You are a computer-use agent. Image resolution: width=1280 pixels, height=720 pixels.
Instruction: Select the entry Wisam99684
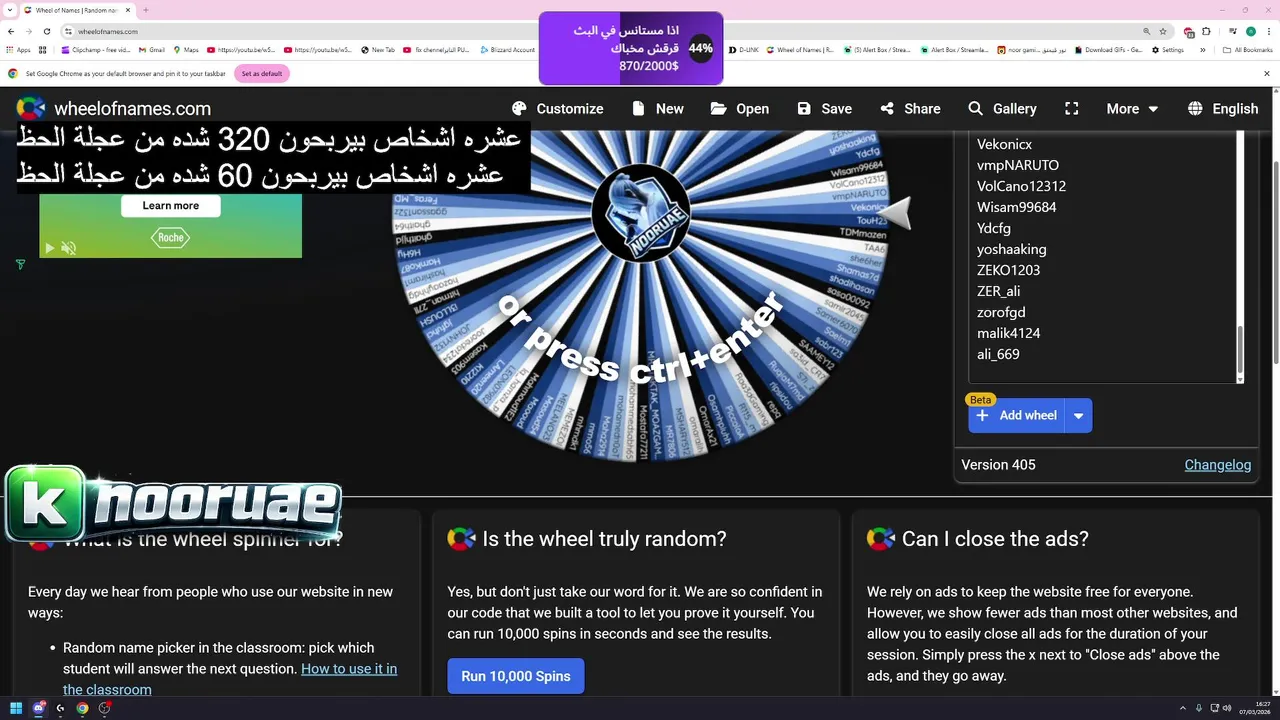(x=1016, y=207)
